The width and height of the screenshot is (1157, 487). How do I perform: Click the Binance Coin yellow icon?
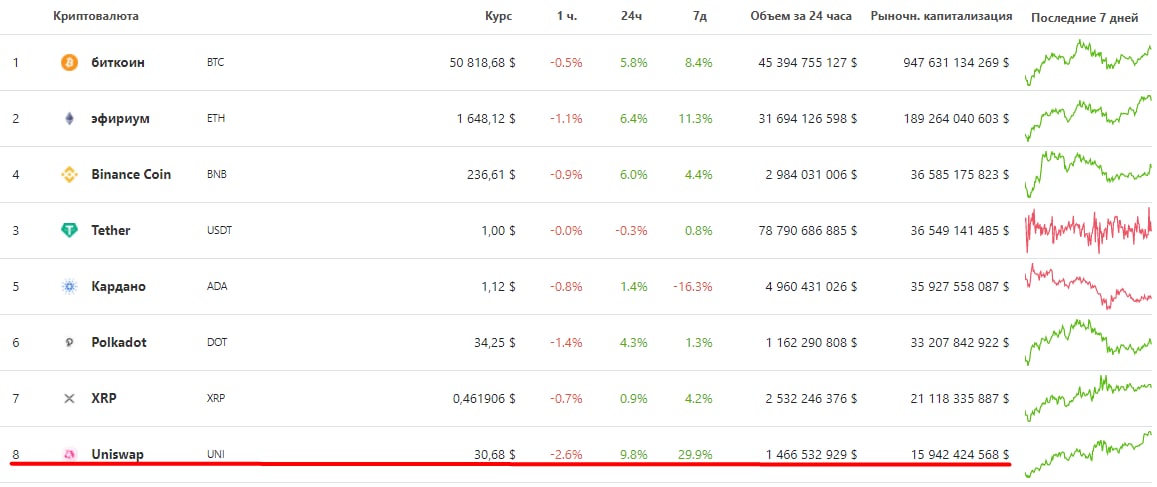tap(69, 175)
